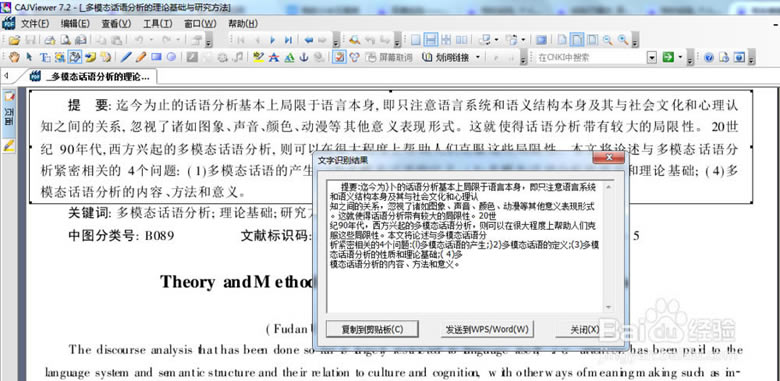Click the 发送到WPS/Word(W) button

pyautogui.click(x=487, y=329)
